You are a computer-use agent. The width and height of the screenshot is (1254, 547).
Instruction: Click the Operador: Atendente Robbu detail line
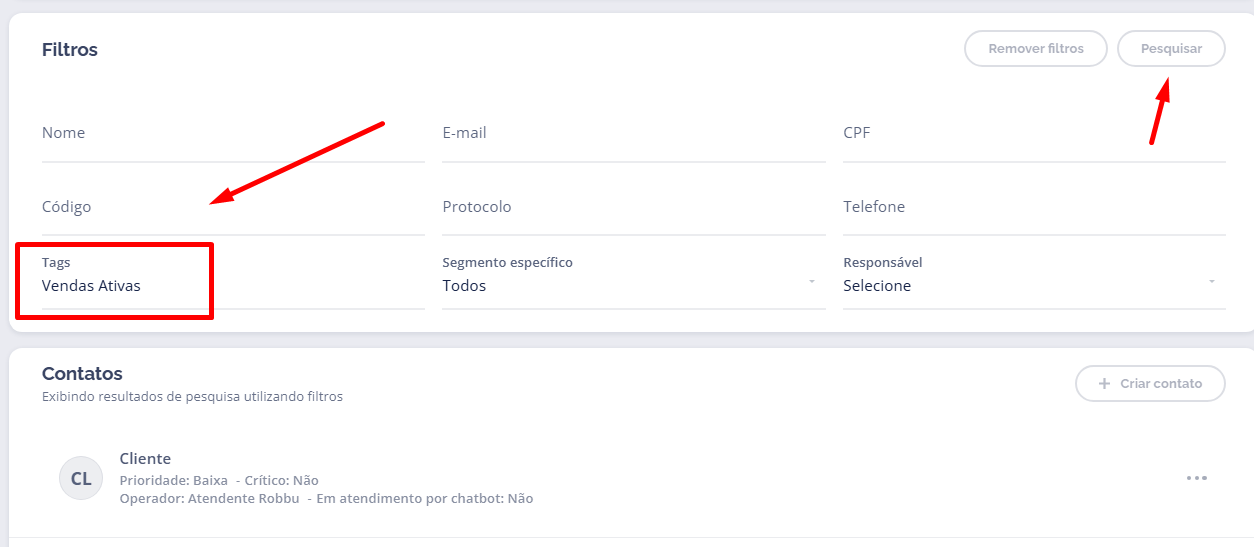coord(210,498)
